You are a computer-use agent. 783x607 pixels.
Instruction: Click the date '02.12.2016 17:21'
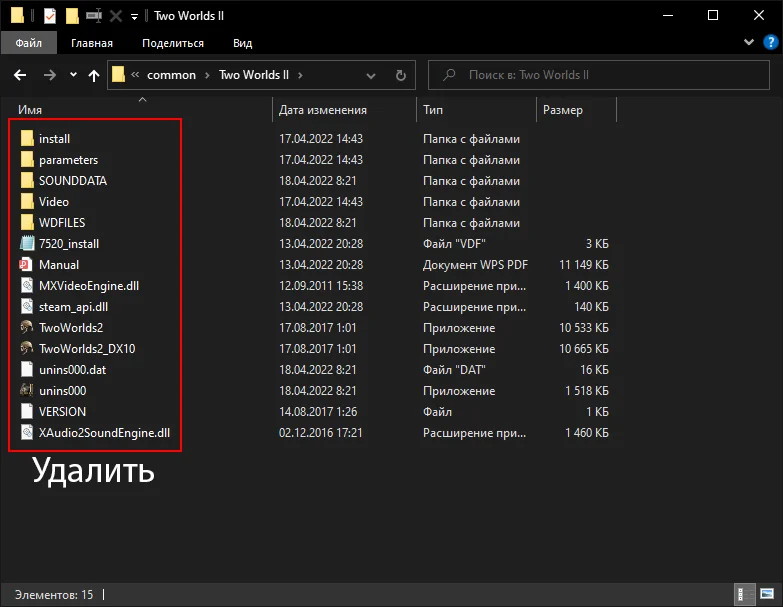coord(321,433)
